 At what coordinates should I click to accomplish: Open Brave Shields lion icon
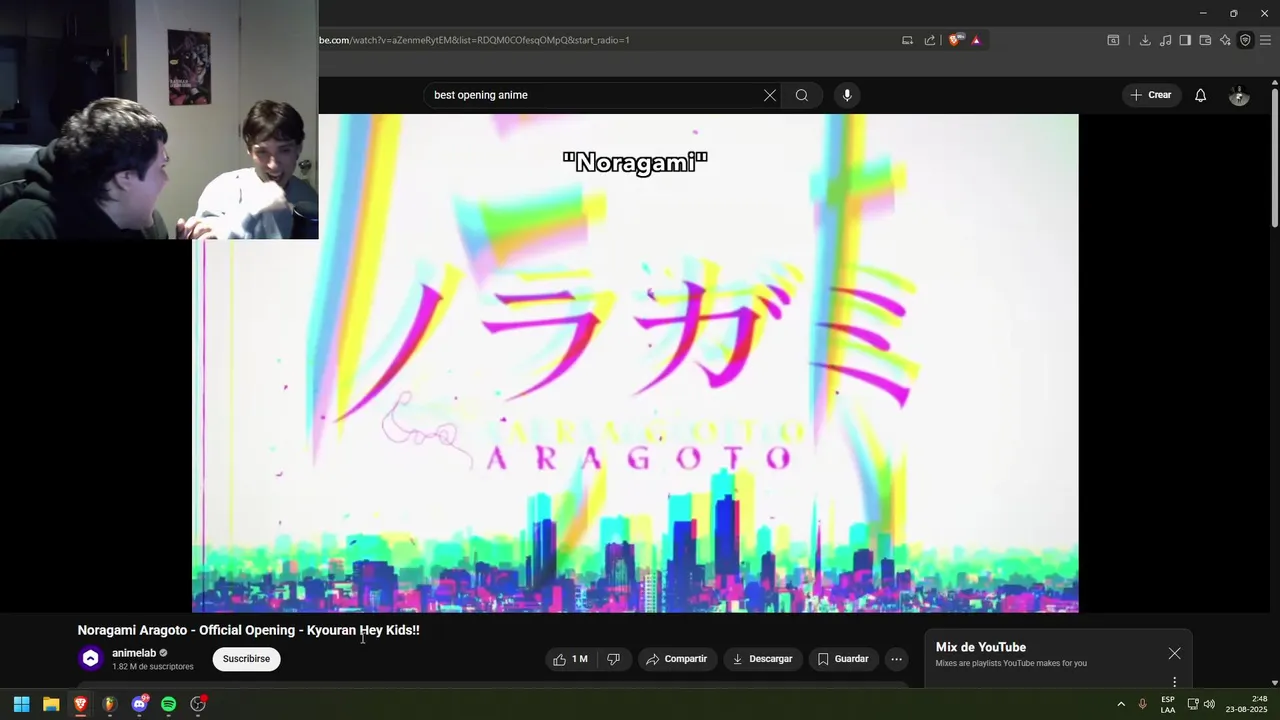point(955,40)
